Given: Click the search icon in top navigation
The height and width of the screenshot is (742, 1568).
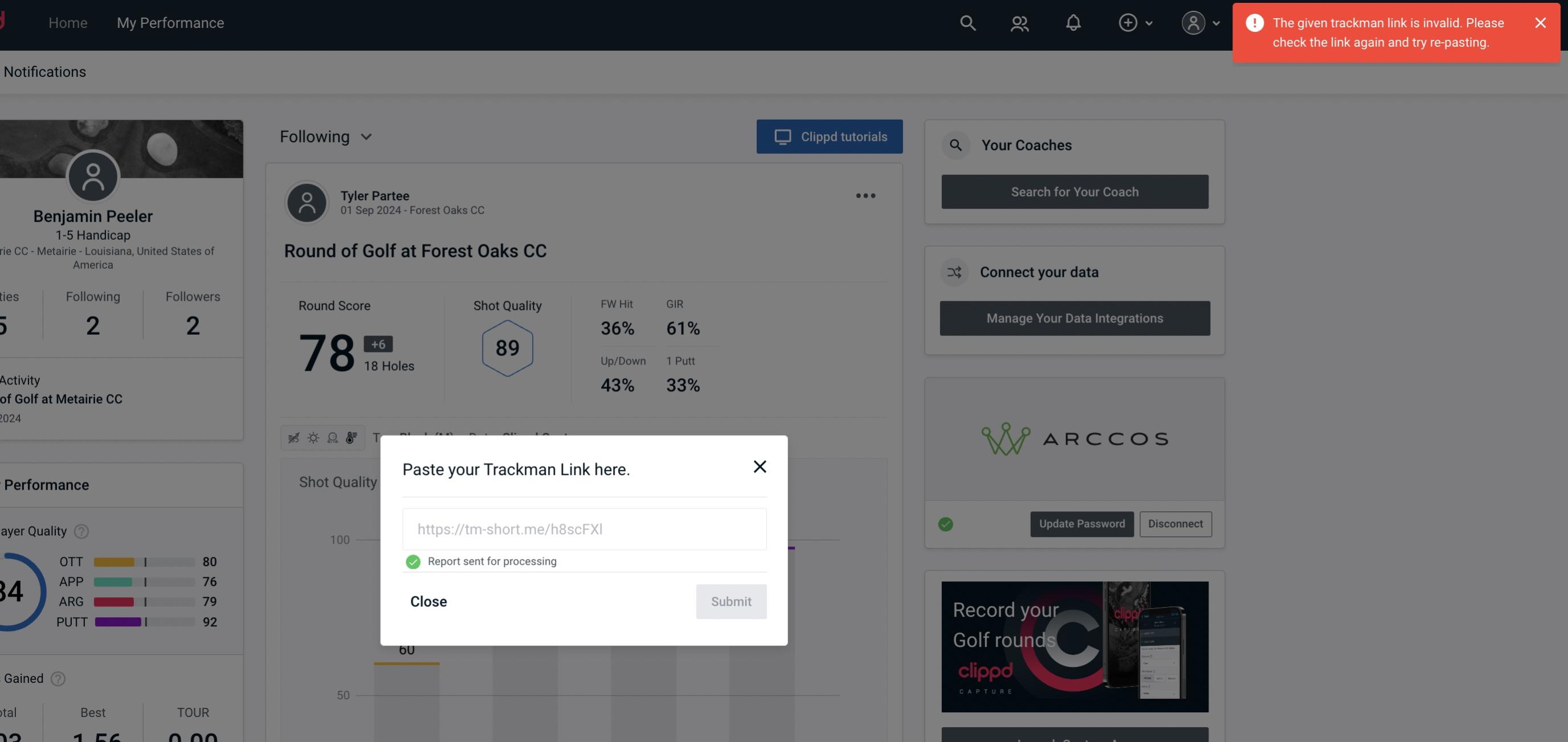Looking at the screenshot, I should click(x=967, y=22).
